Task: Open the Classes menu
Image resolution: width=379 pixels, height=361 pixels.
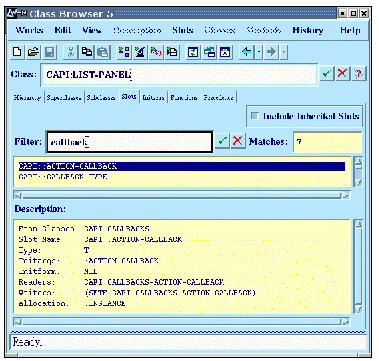Action: pos(220,30)
